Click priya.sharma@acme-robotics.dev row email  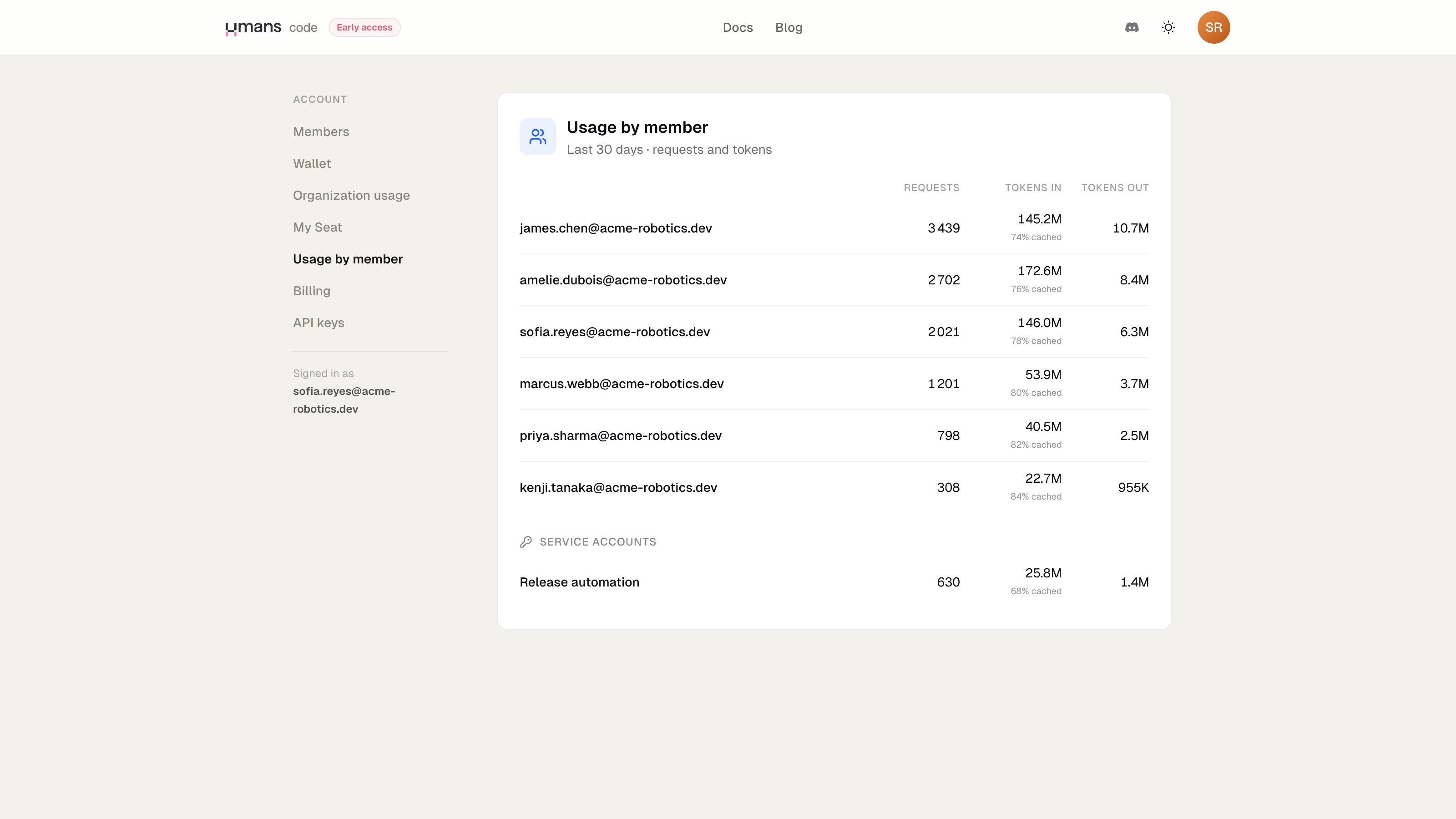[620, 436]
